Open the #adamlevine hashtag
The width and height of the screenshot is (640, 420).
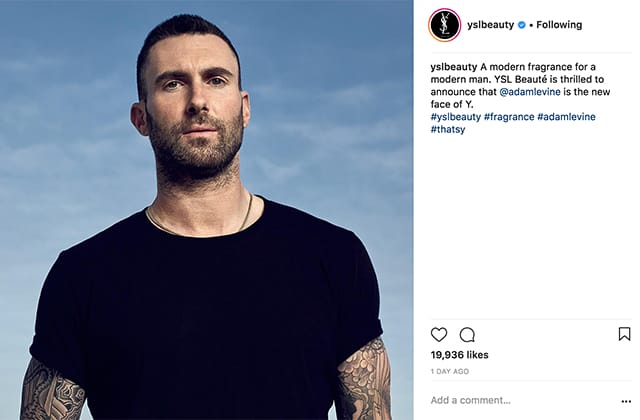tap(566, 117)
